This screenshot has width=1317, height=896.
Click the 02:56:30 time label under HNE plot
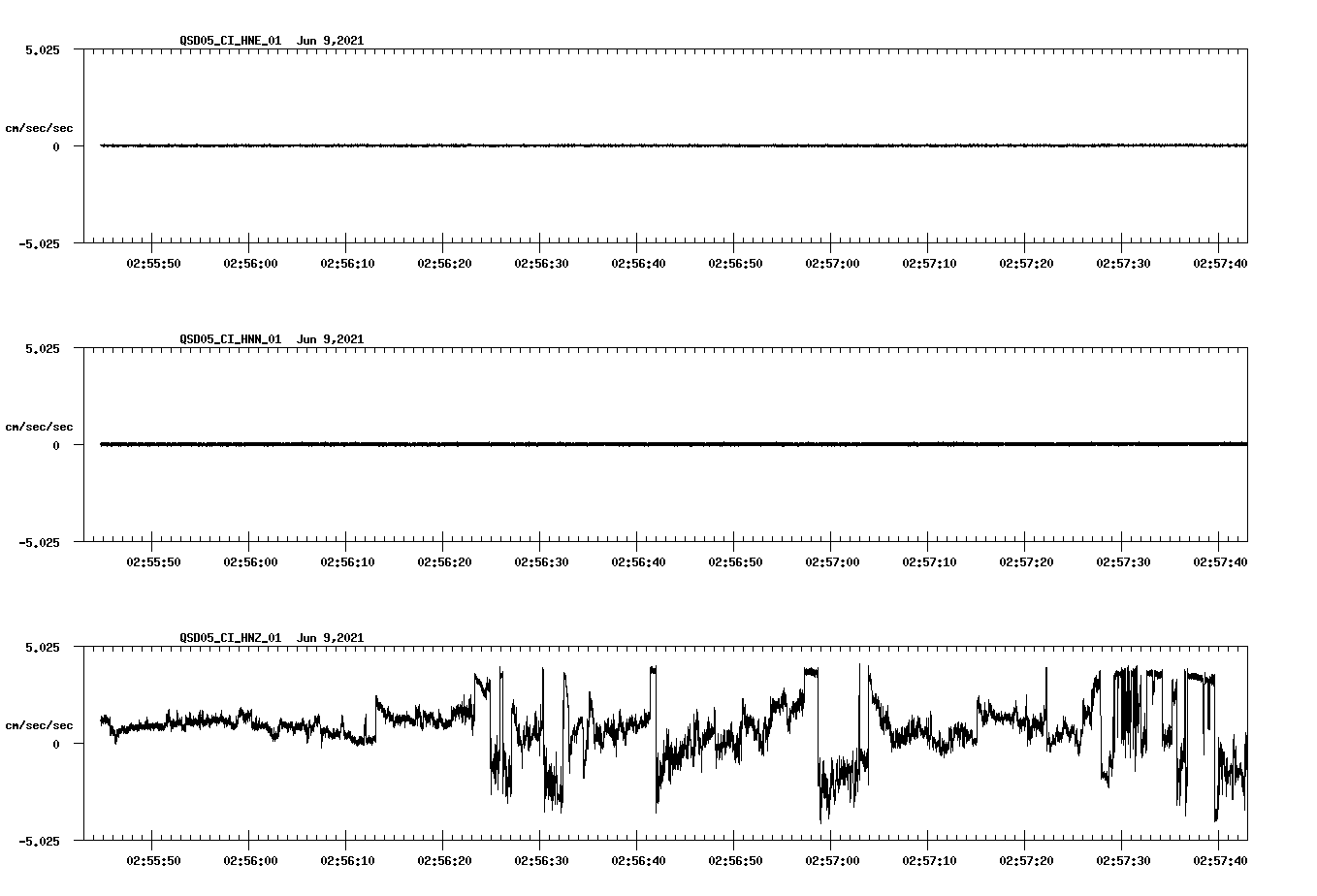click(x=541, y=263)
